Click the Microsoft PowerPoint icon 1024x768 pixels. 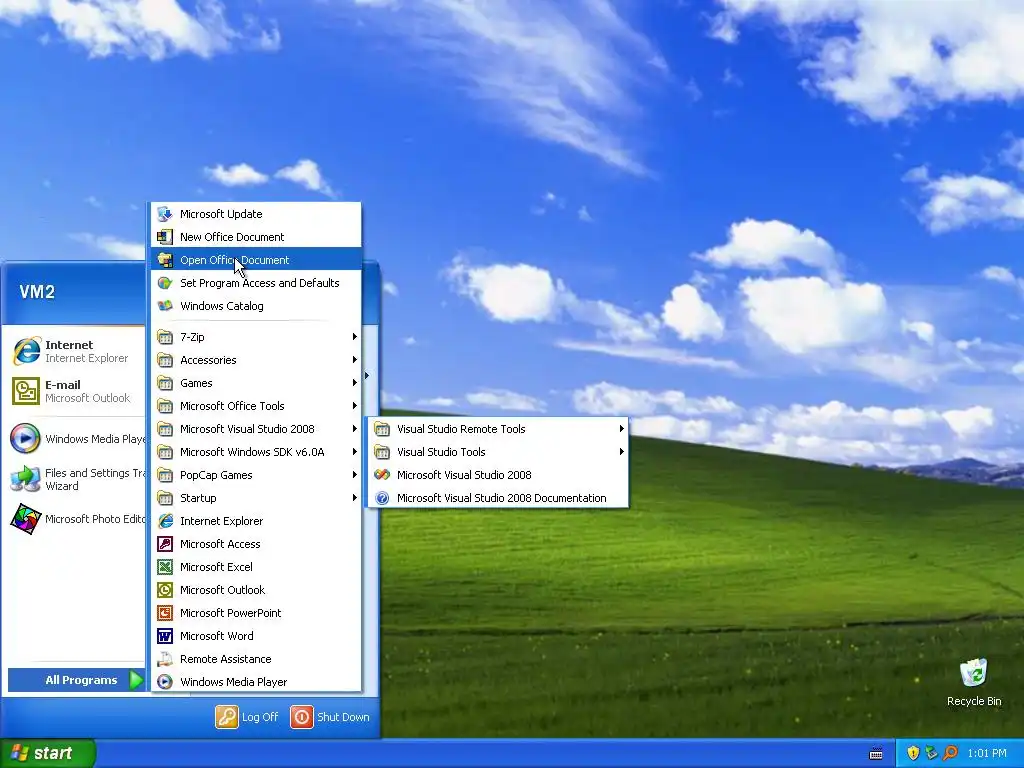165,613
